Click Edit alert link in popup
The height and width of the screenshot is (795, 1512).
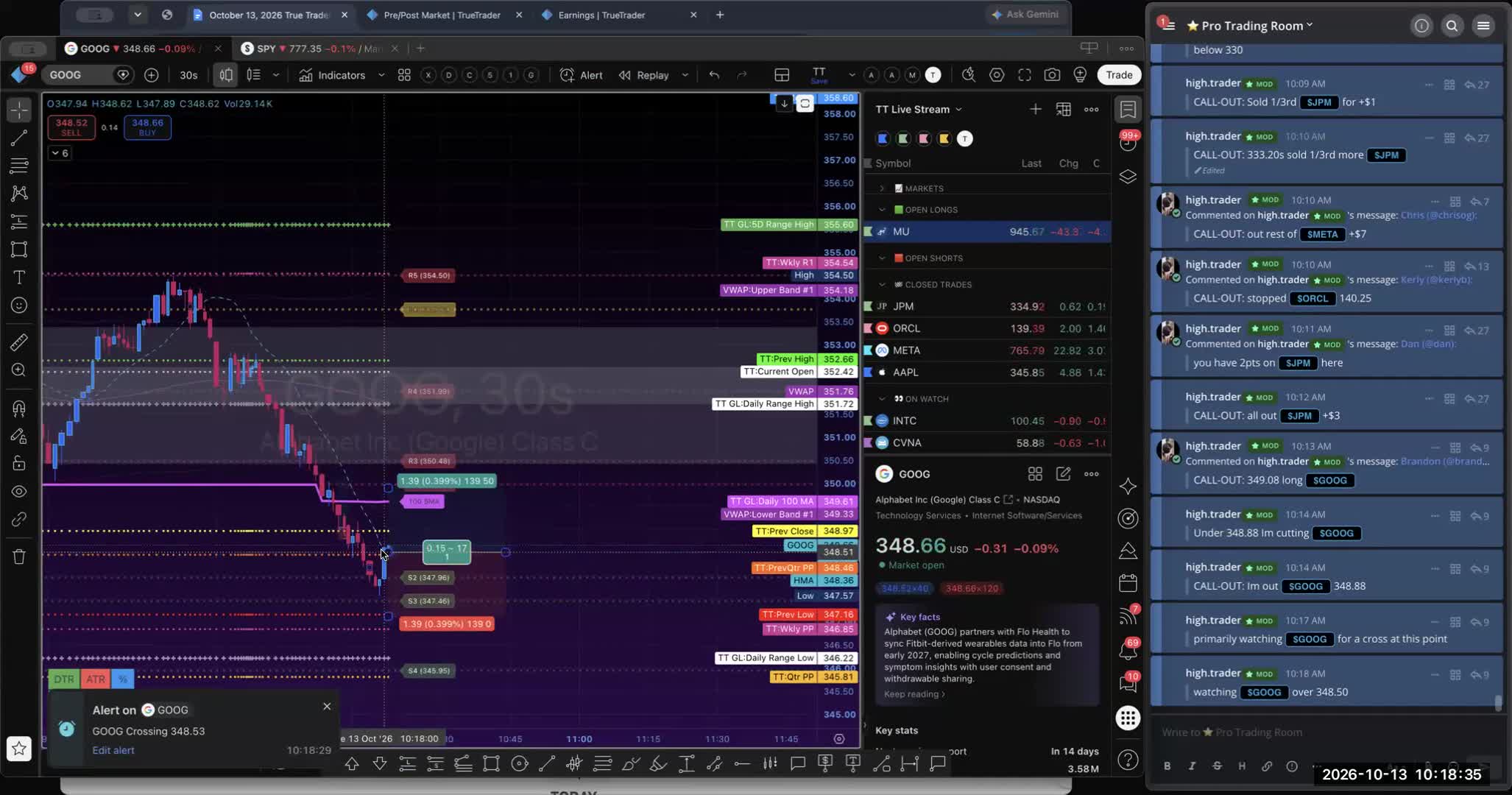[x=113, y=750]
